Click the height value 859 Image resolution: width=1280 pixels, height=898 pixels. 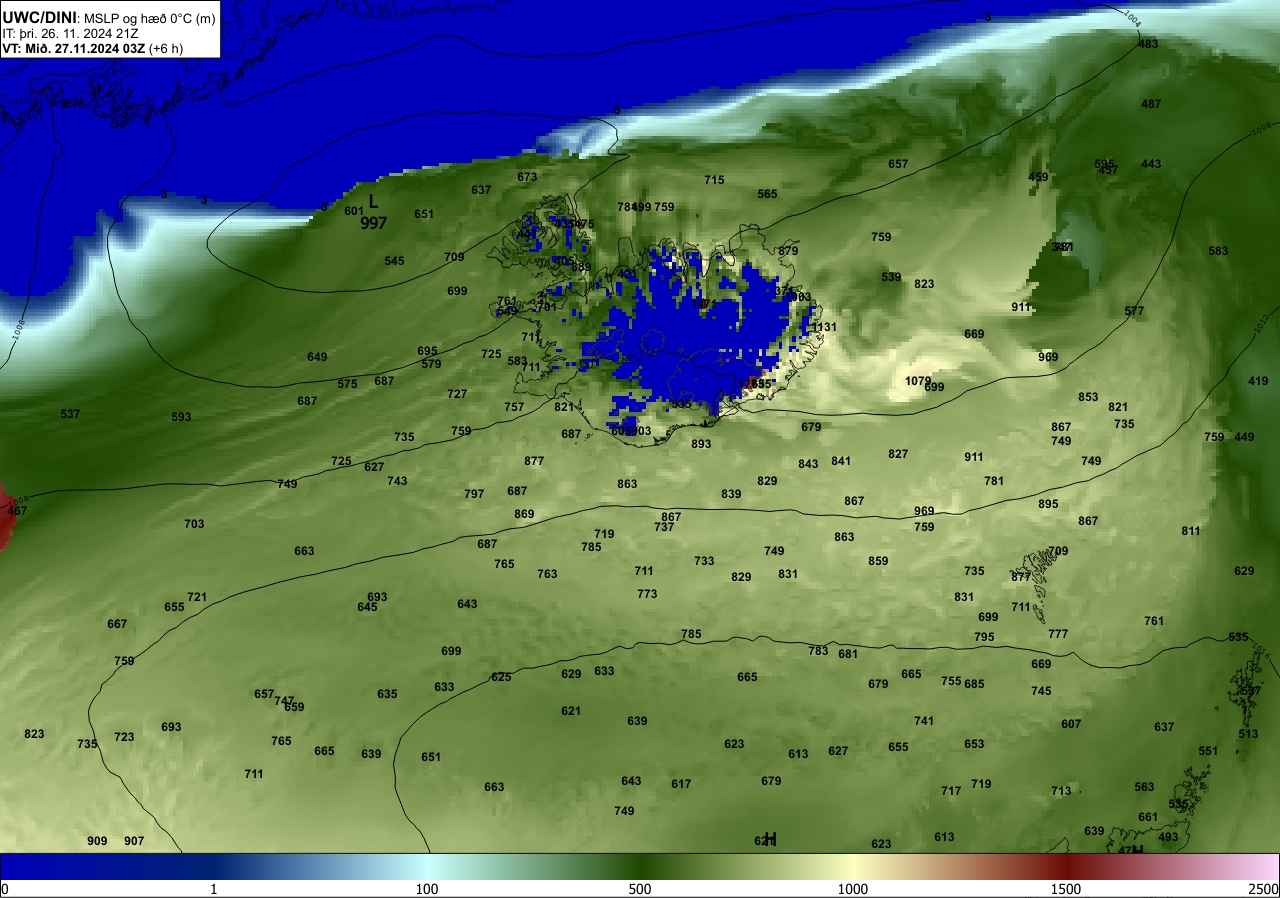pyautogui.click(x=878, y=561)
